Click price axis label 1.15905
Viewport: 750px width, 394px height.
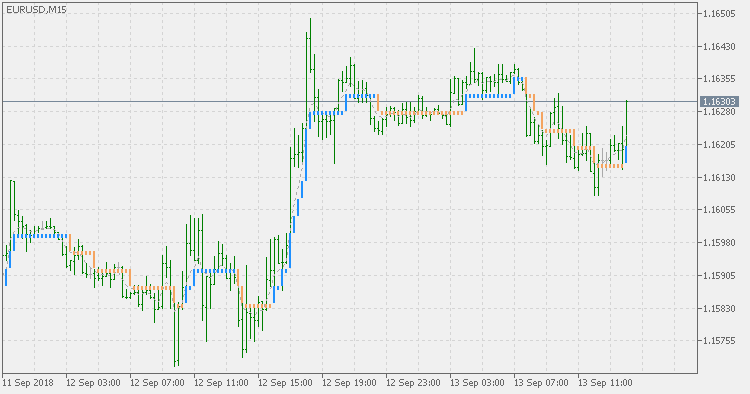tap(719, 275)
